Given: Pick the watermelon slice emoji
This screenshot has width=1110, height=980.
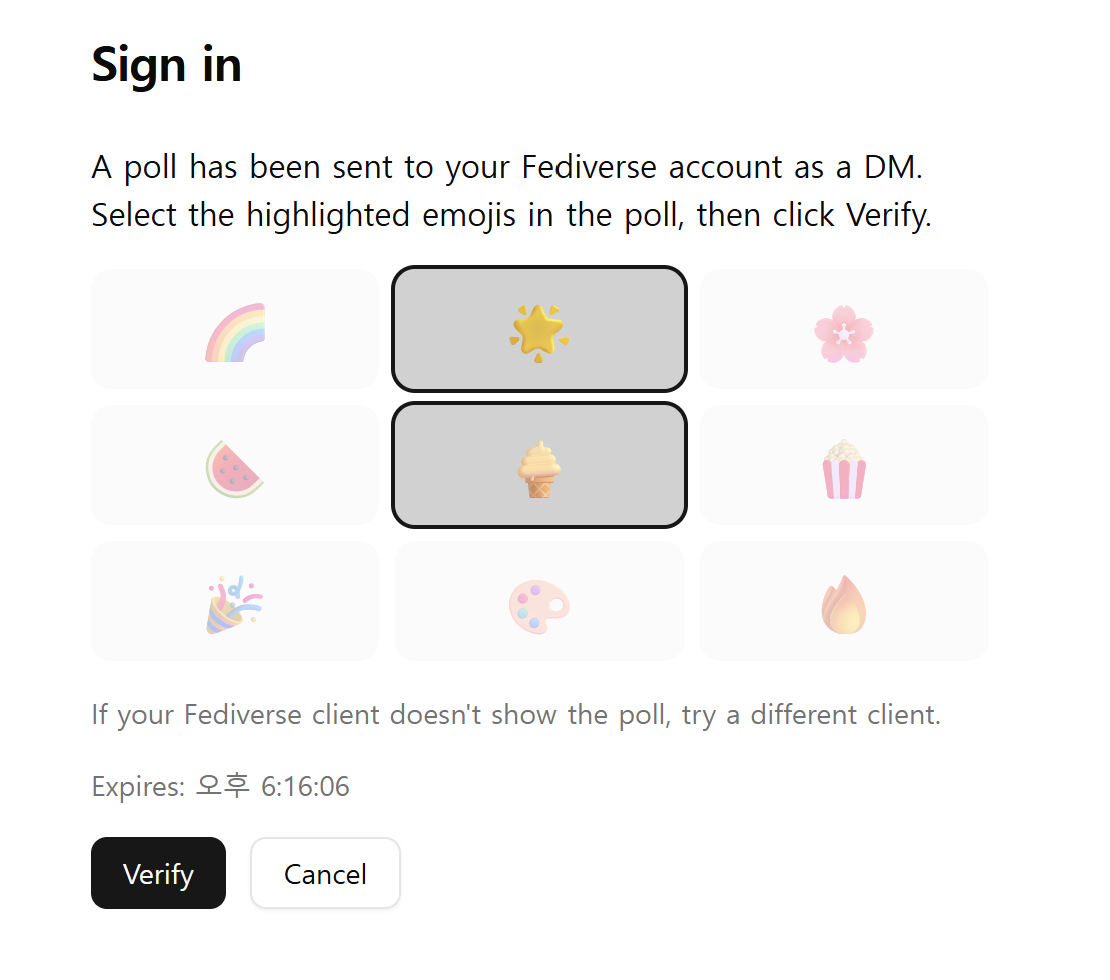Looking at the screenshot, I should [x=235, y=466].
